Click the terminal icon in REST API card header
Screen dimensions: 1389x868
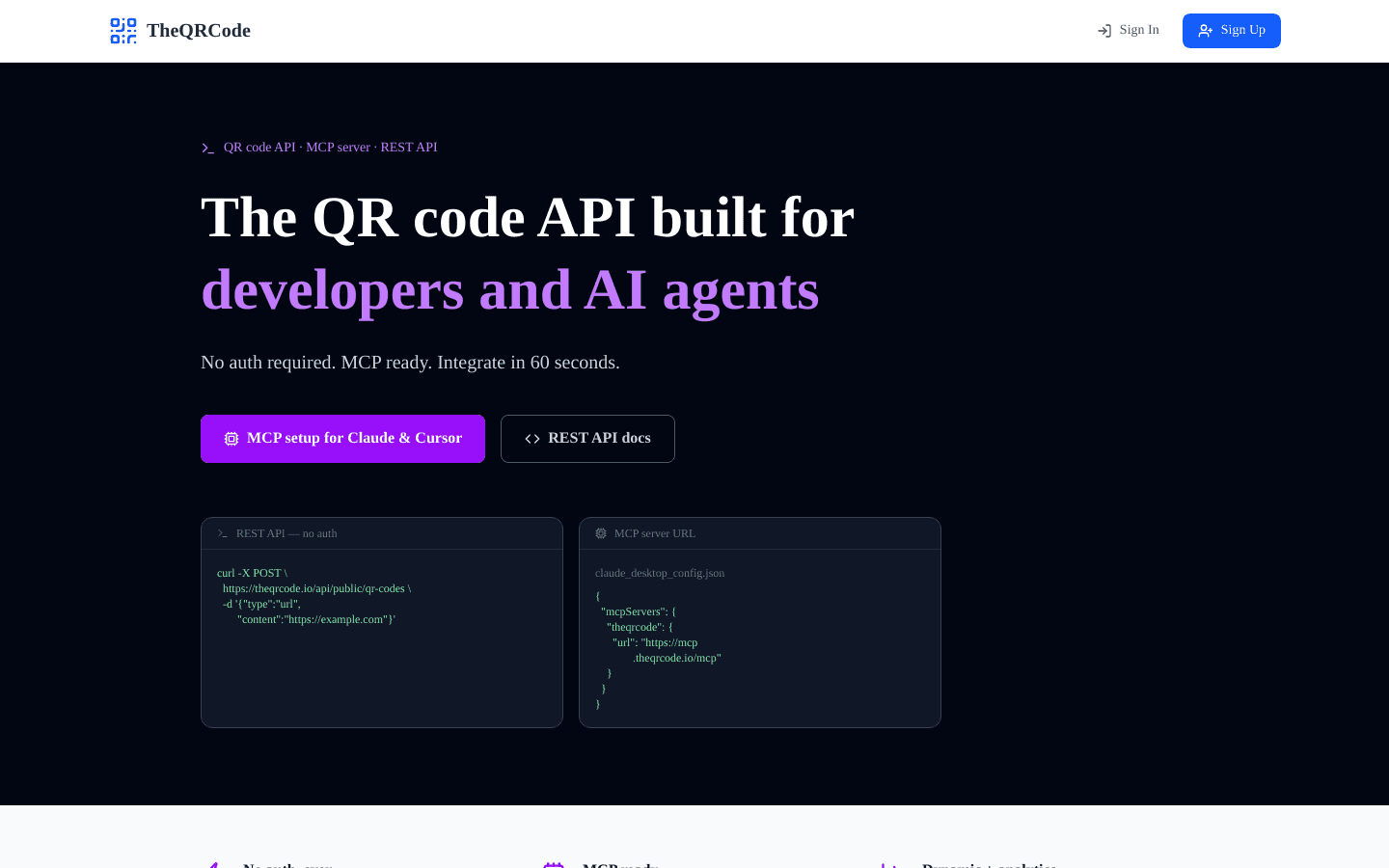tap(223, 533)
